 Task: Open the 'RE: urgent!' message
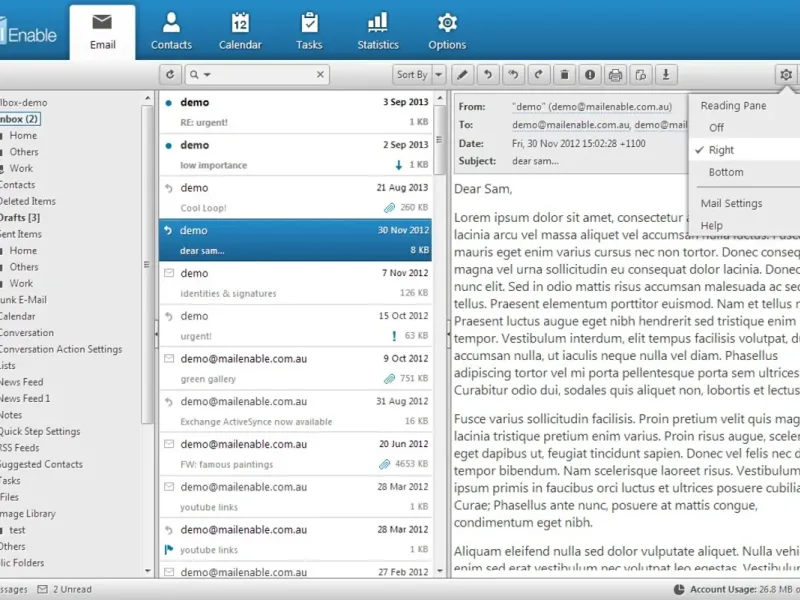tap(295, 112)
